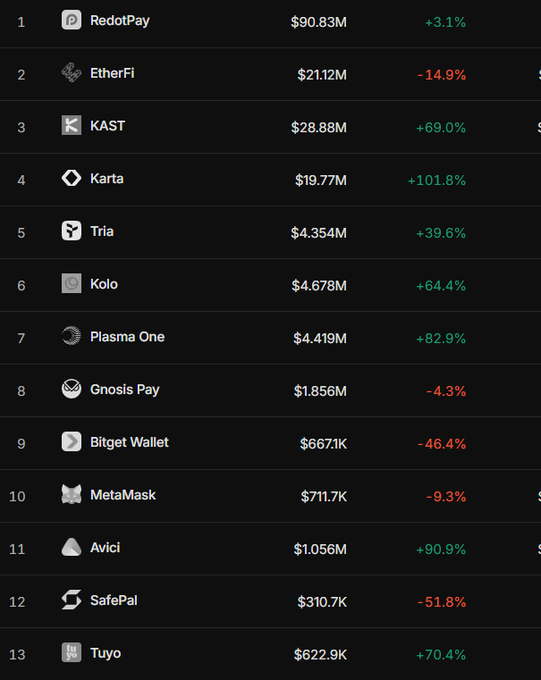
Task: Open the EtherFi name link
Action: (x=112, y=73)
